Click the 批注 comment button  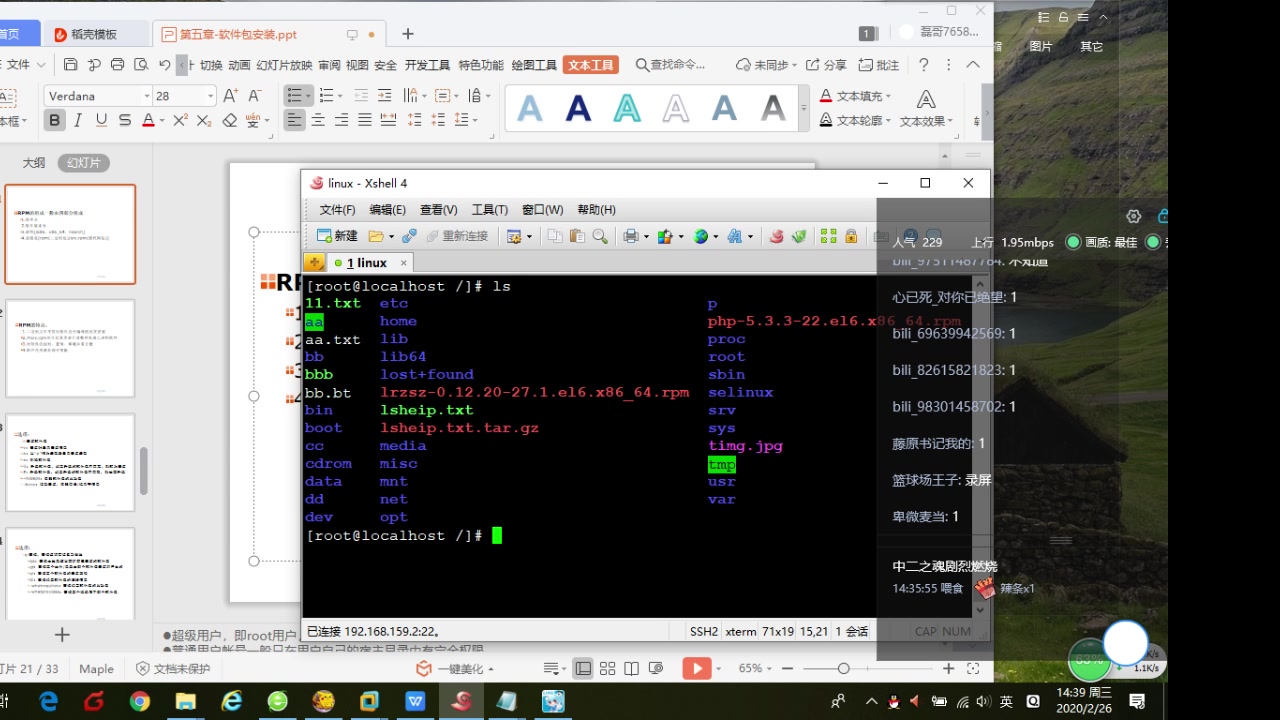click(878, 65)
